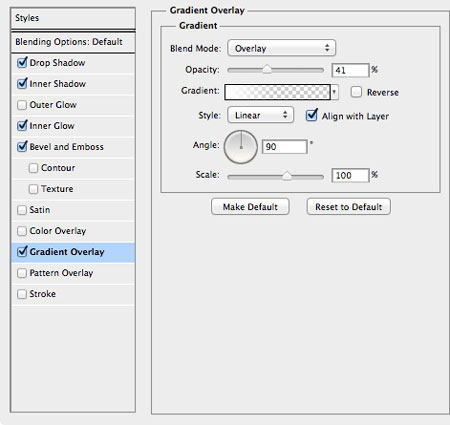Screen dimensions: 450x425
Task: Enable the Outer Glow checkbox
Action: [x=22, y=105]
